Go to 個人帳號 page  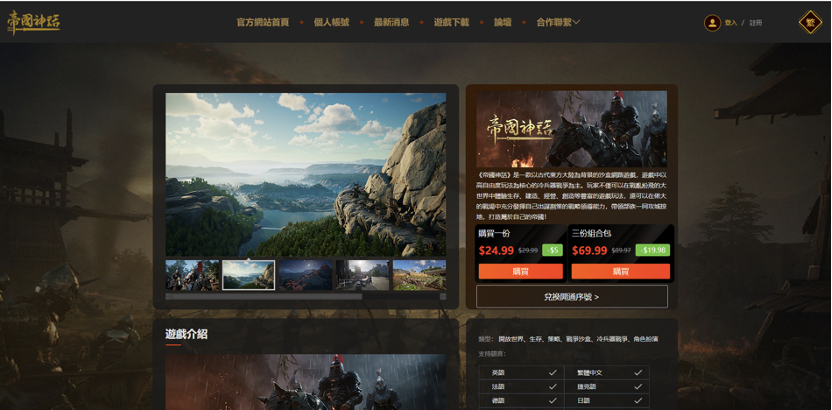pyautogui.click(x=331, y=22)
